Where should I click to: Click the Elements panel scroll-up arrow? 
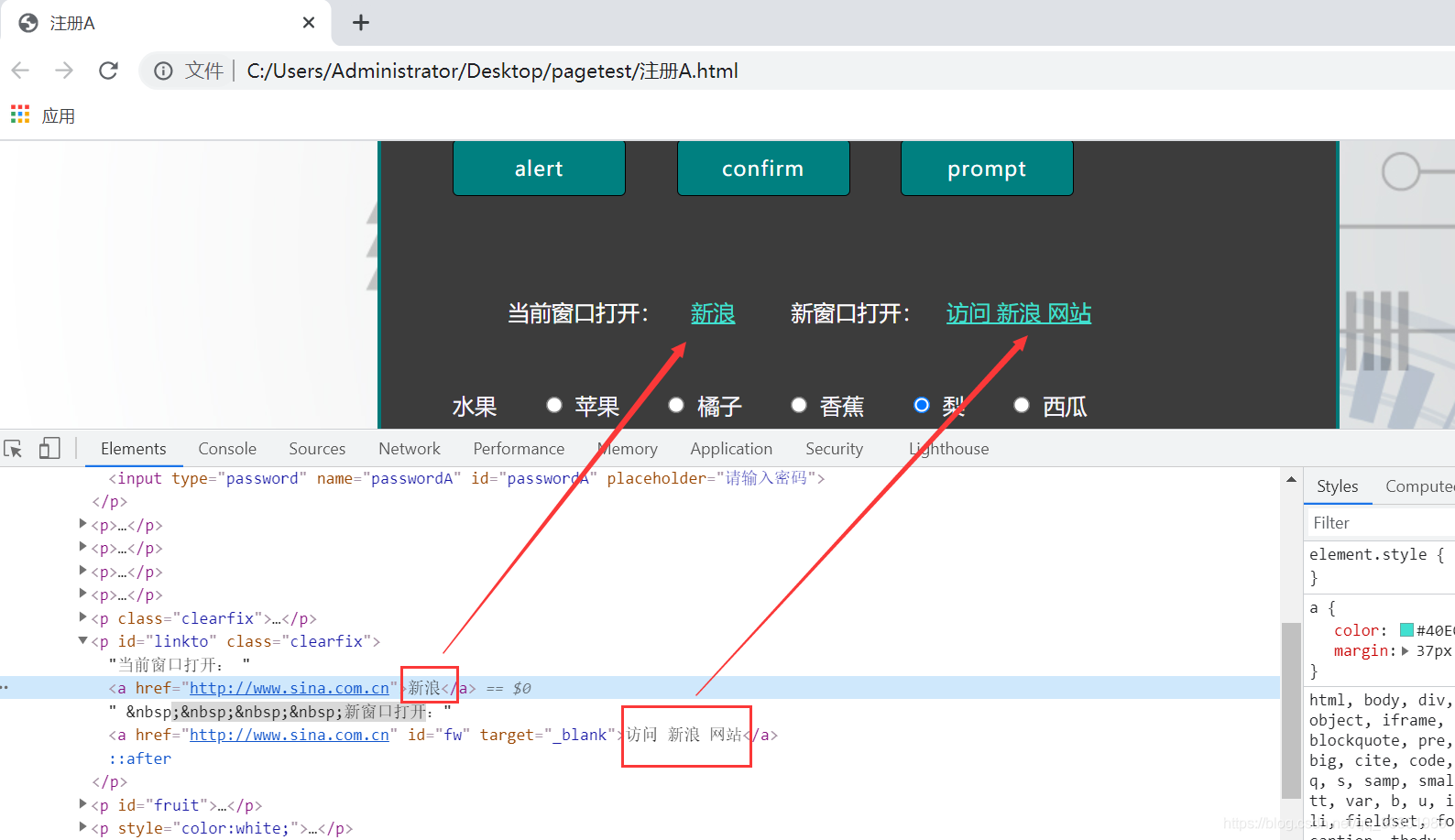click(x=1291, y=479)
